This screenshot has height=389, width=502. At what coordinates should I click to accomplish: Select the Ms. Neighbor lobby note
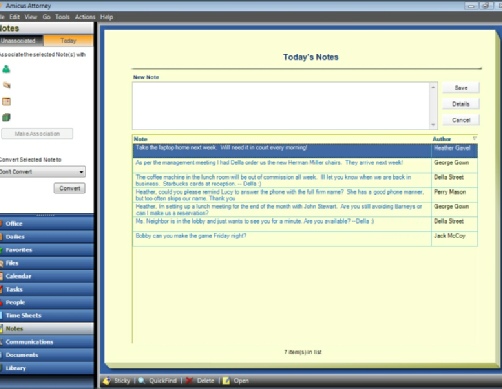[305, 224]
